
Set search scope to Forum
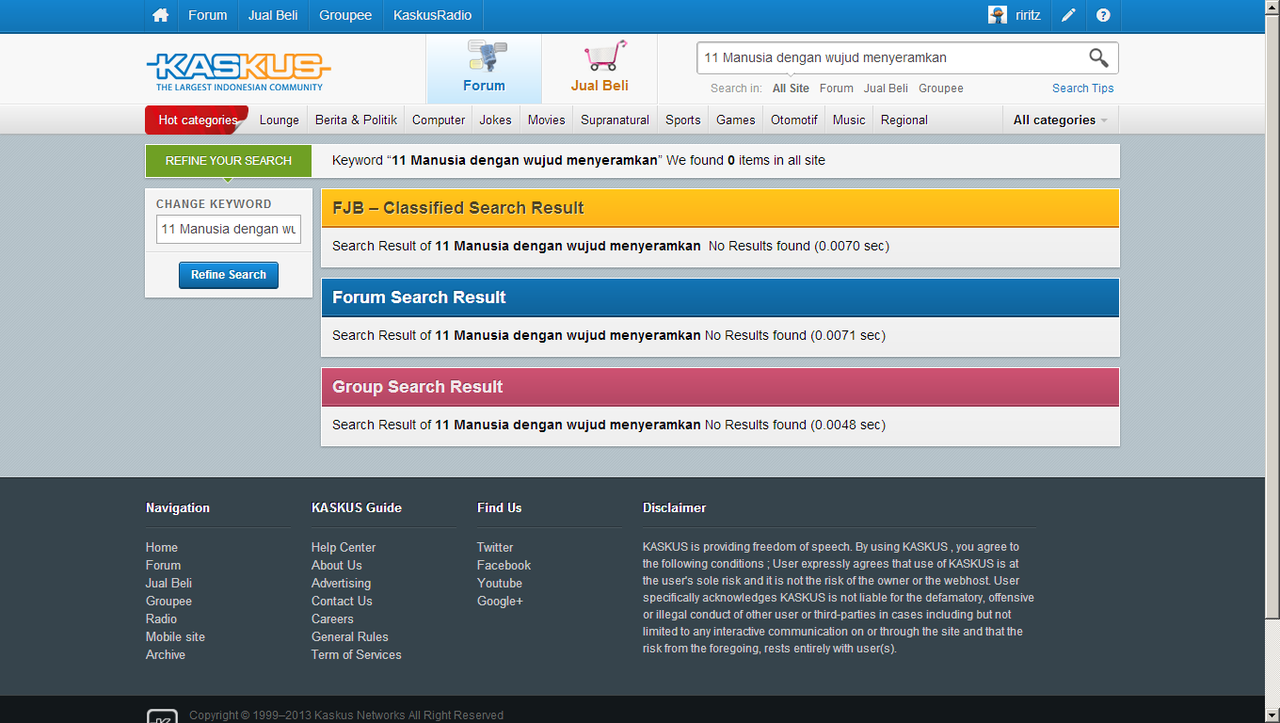(836, 88)
